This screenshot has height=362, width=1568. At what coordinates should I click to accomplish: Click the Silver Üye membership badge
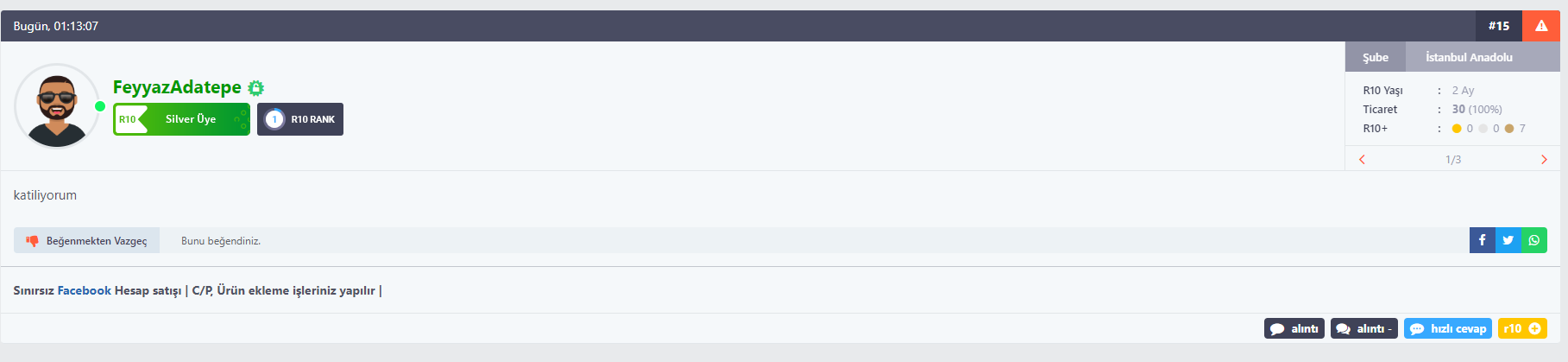point(181,119)
